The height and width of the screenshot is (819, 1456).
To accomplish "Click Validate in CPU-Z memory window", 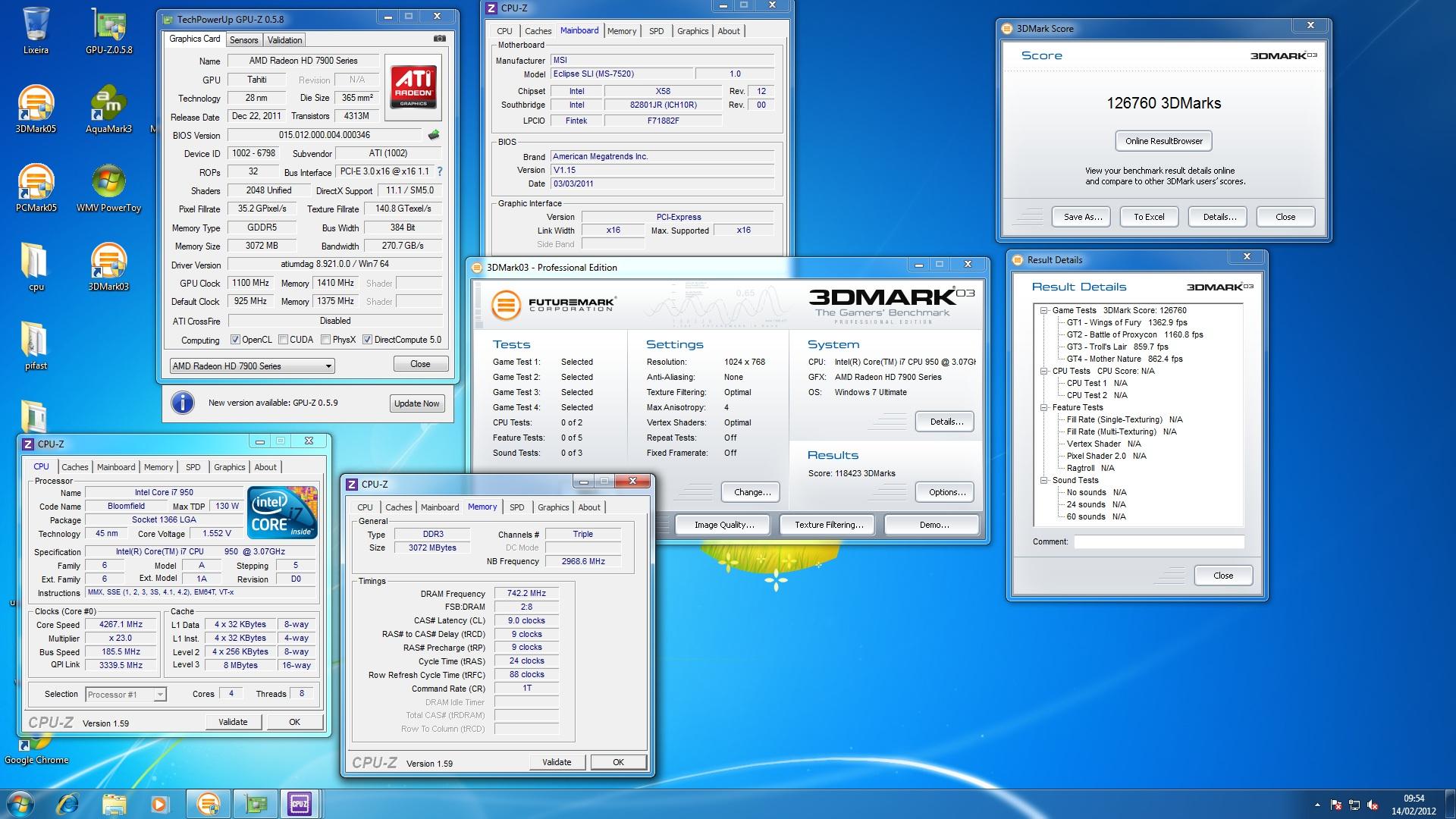I will click(557, 762).
